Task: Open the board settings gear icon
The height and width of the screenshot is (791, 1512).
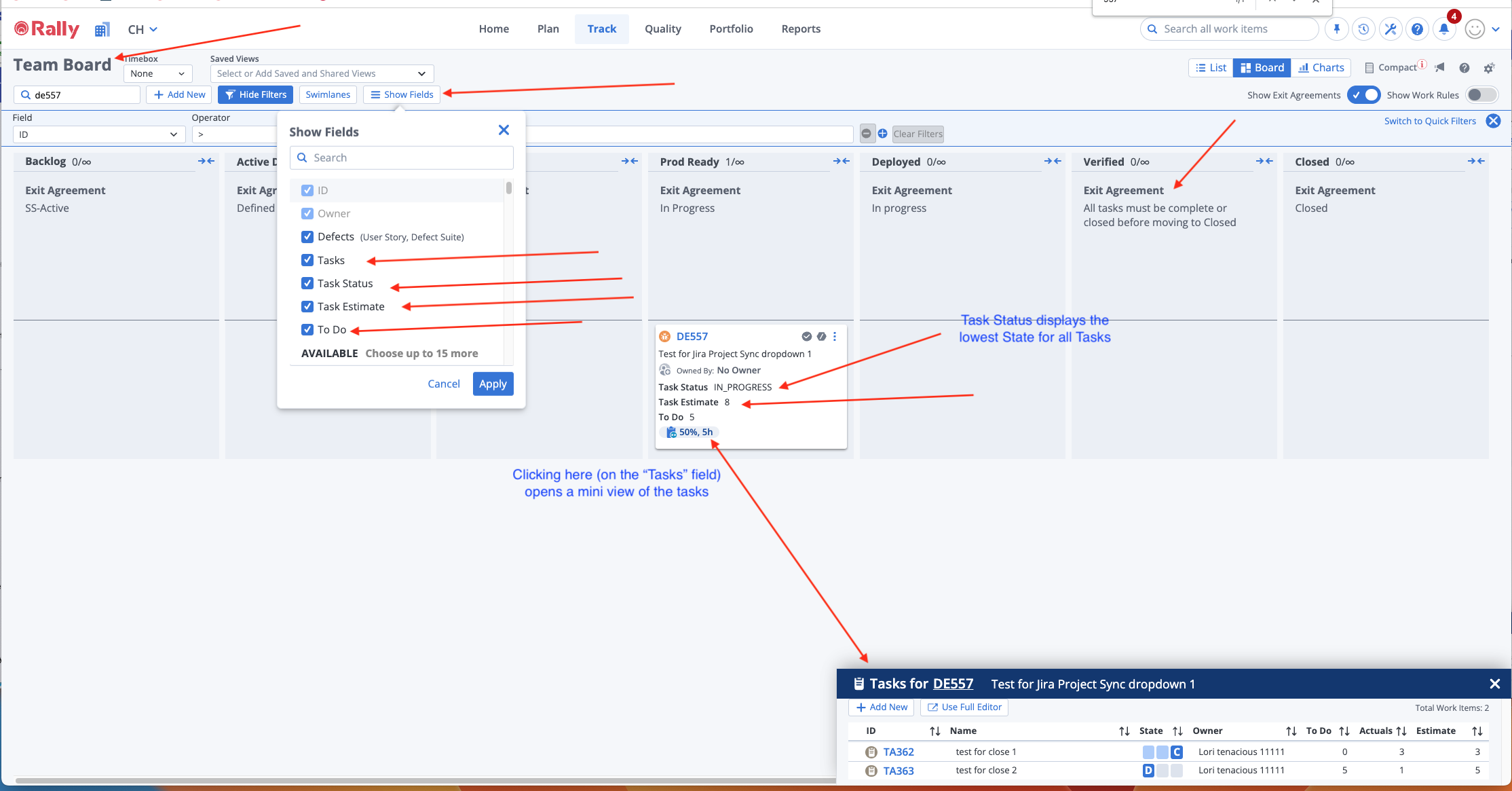Action: (1489, 68)
